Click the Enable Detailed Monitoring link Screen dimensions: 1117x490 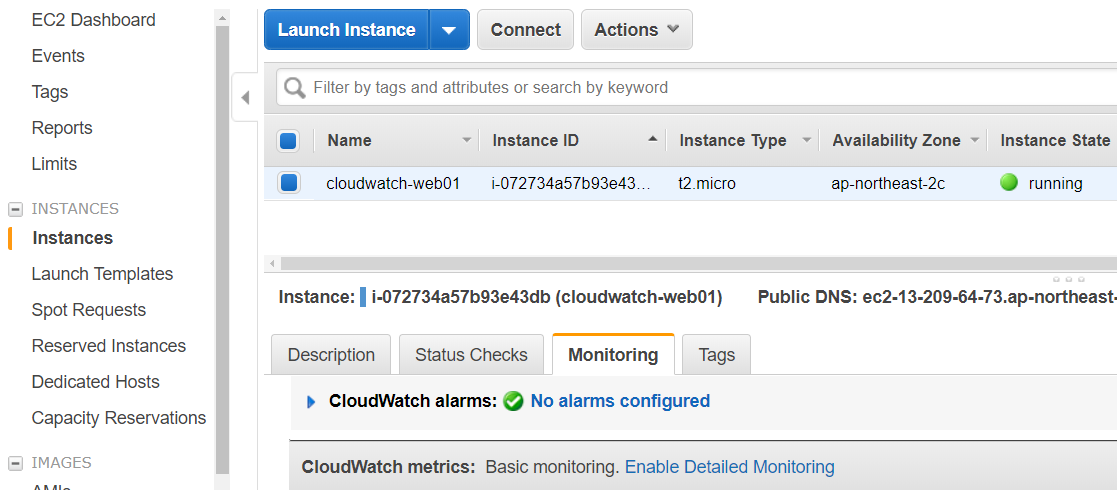pos(729,467)
